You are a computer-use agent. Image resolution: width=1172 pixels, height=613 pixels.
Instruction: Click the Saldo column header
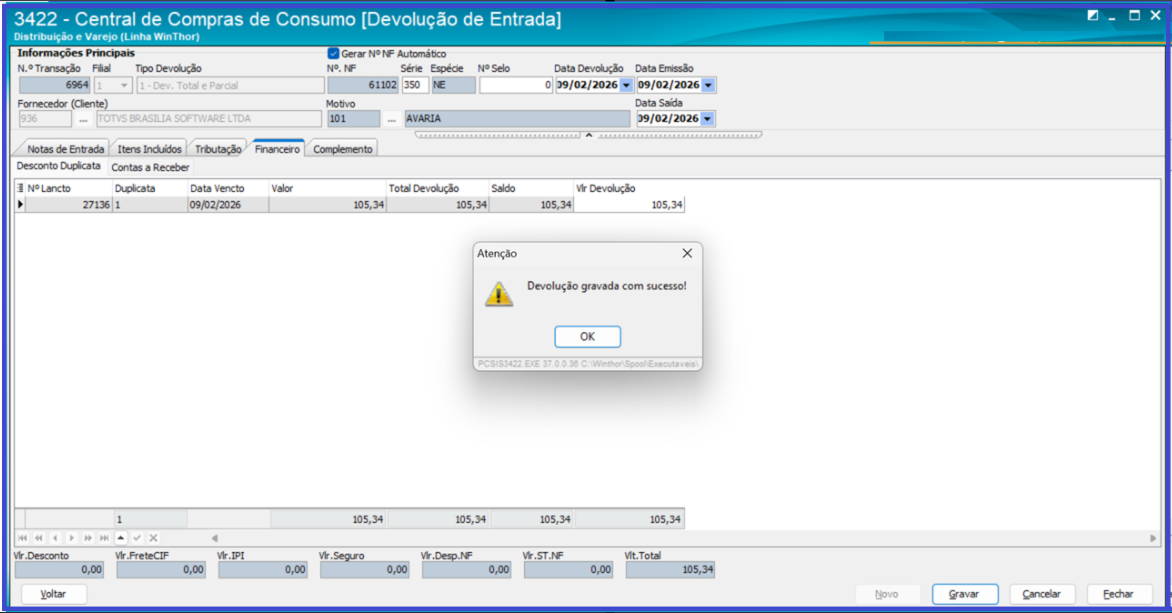pos(531,188)
